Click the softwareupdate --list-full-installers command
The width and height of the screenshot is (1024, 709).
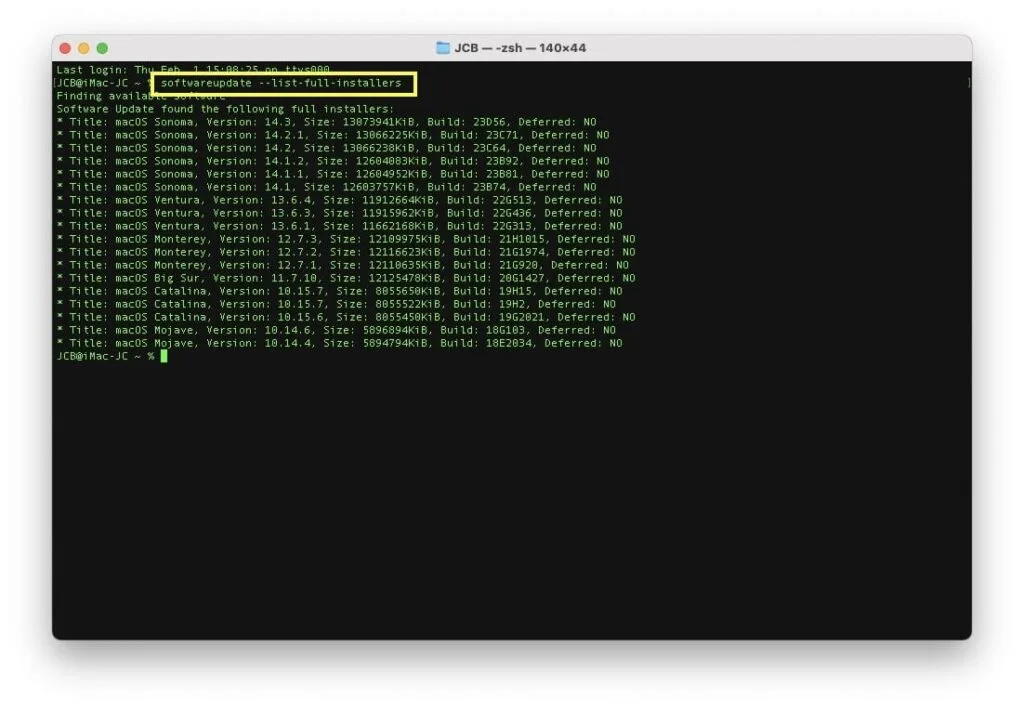(x=281, y=83)
